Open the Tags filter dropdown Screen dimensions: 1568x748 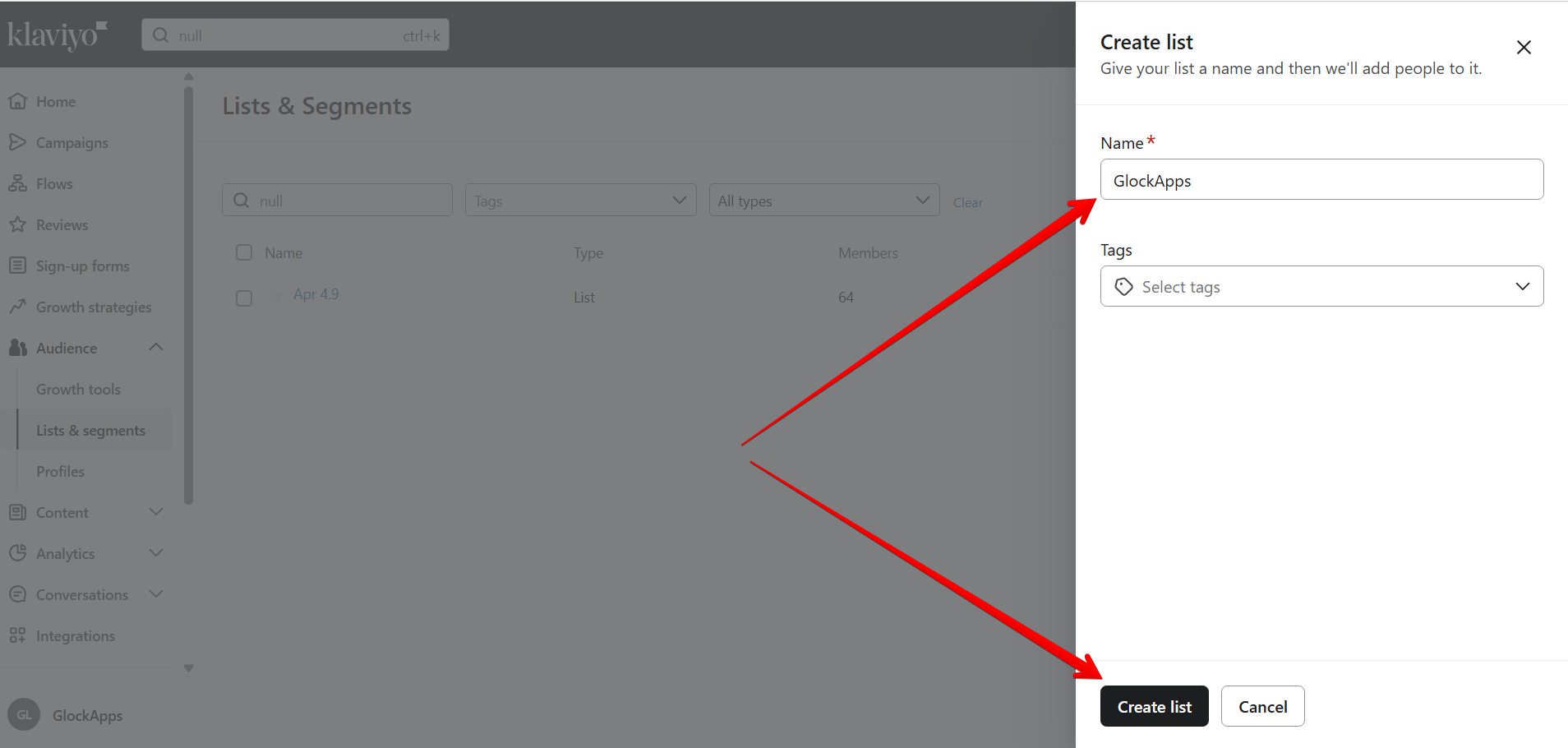(x=581, y=200)
